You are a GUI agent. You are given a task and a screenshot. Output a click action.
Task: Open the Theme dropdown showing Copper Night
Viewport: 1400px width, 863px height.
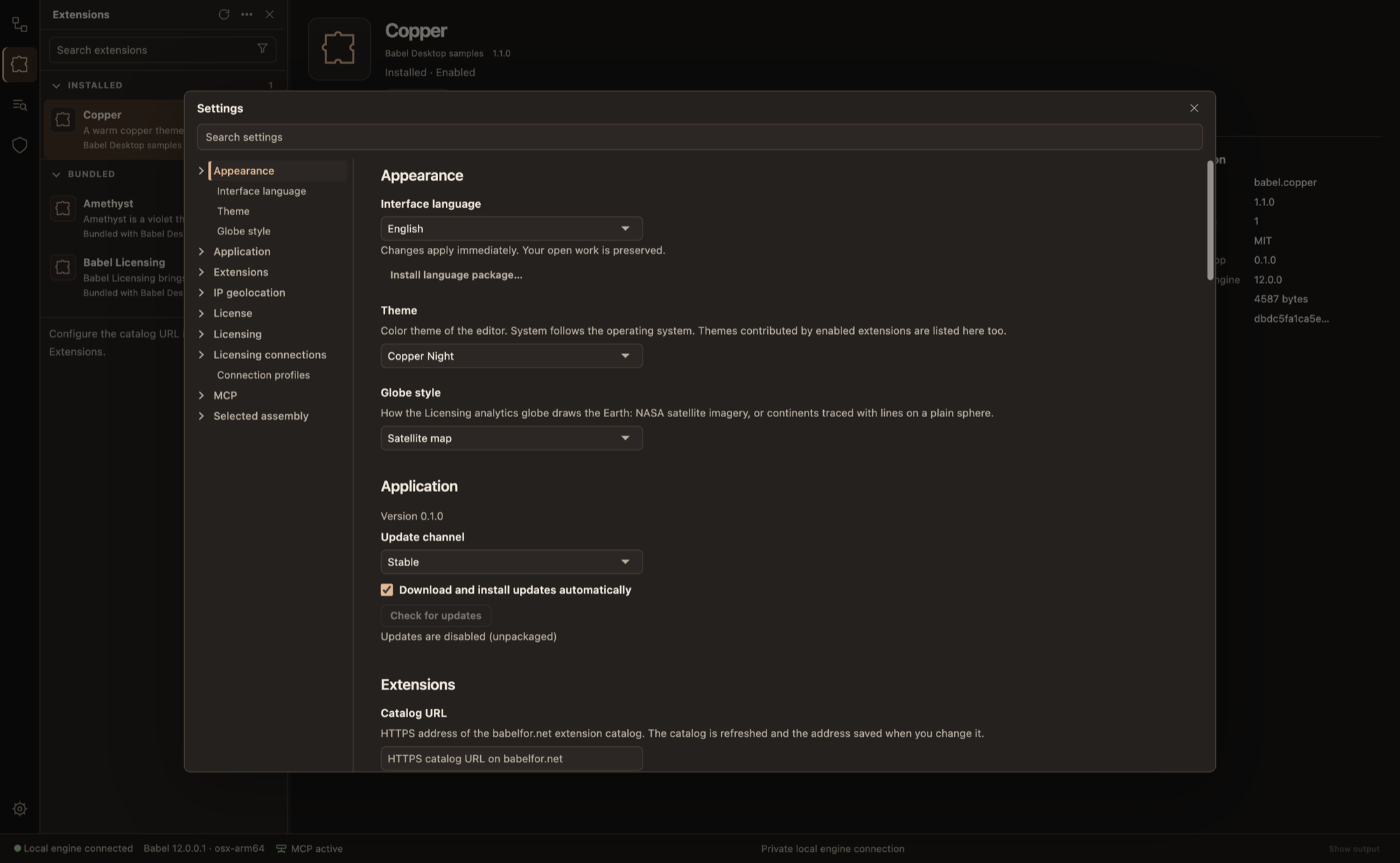512,356
